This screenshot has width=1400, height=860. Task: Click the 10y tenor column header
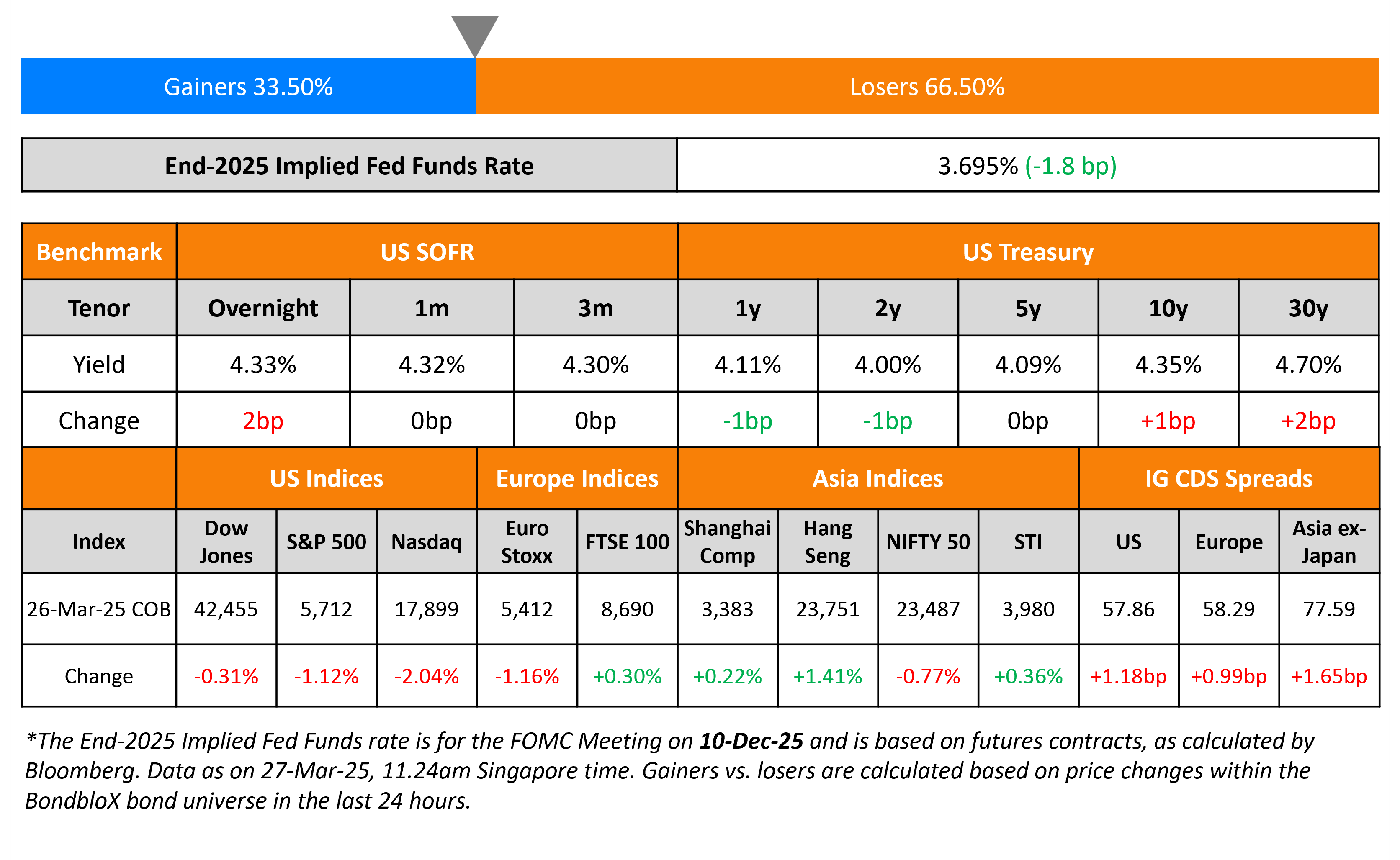[1168, 308]
